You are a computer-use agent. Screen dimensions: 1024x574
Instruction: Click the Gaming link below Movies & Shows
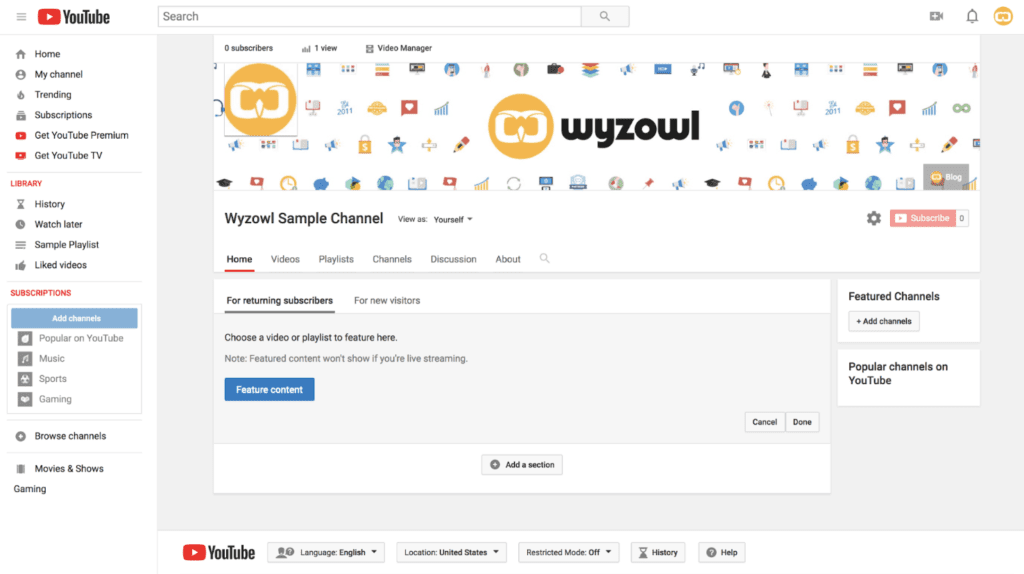tap(30, 489)
